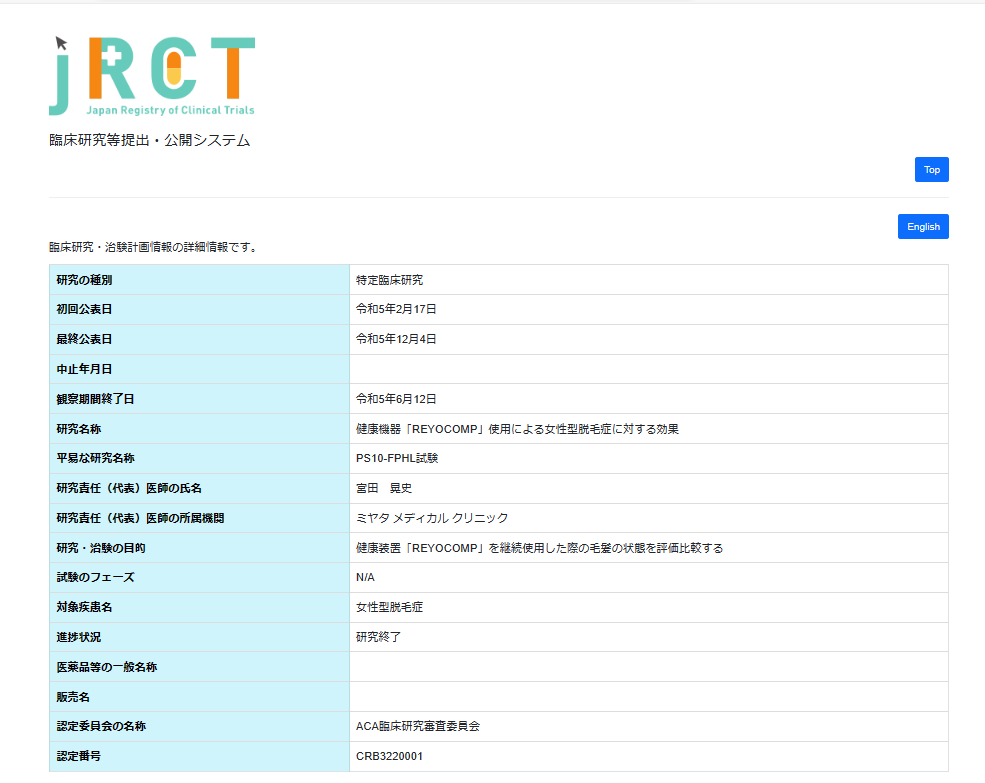Select the intro sentence 臨床研究・治験計画情報の詳細情報です。
985x783 pixels.
(155, 247)
